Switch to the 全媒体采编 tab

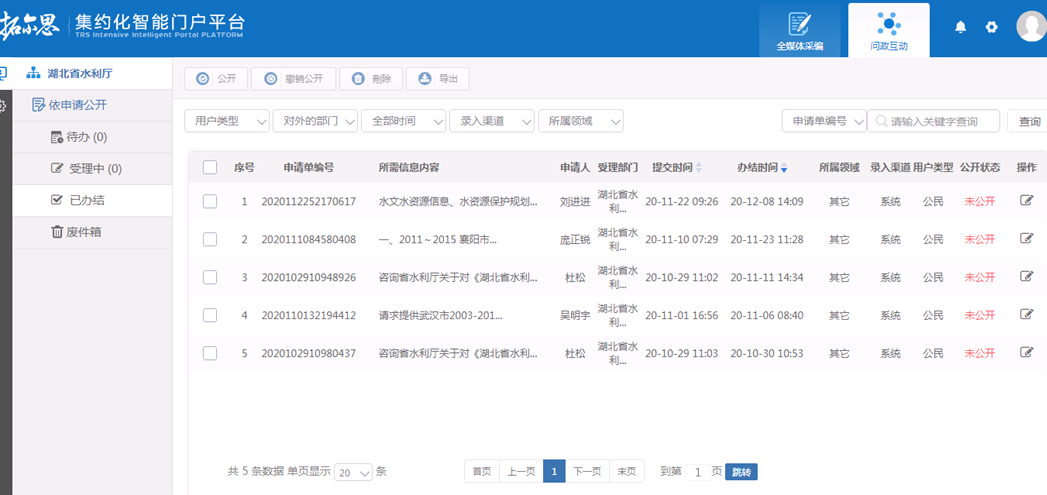(x=799, y=30)
